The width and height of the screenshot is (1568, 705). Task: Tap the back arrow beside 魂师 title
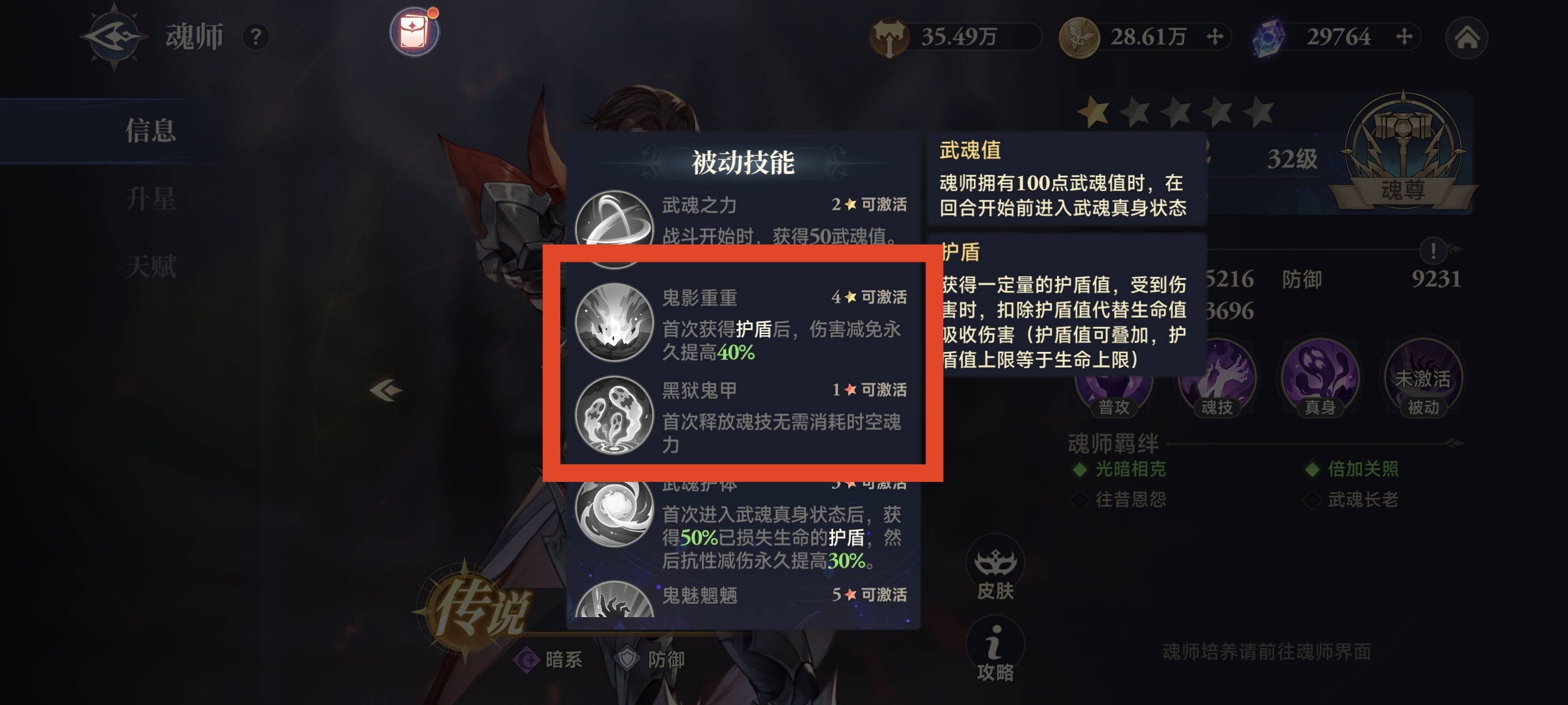(x=114, y=36)
